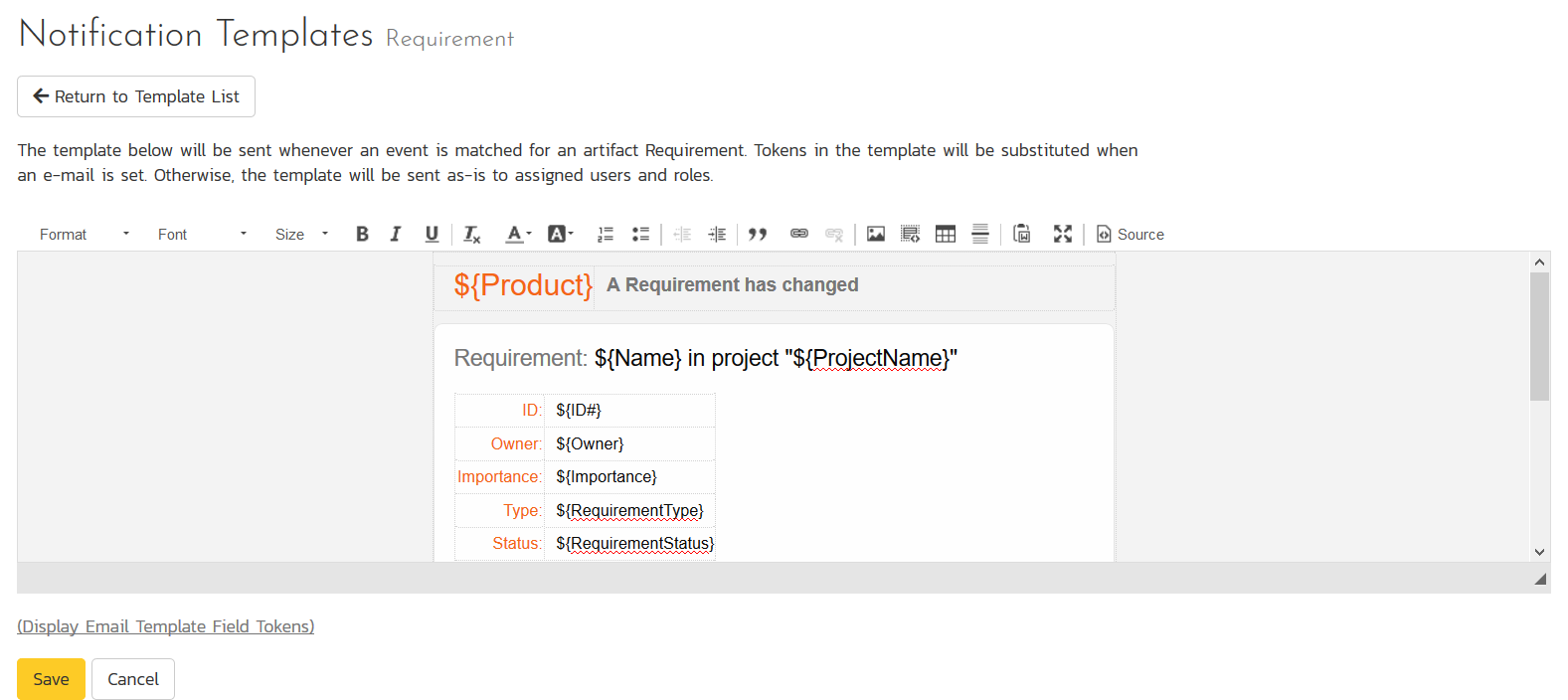The image size is (1568, 700).
Task: Insert a numbered list
Action: click(605, 235)
